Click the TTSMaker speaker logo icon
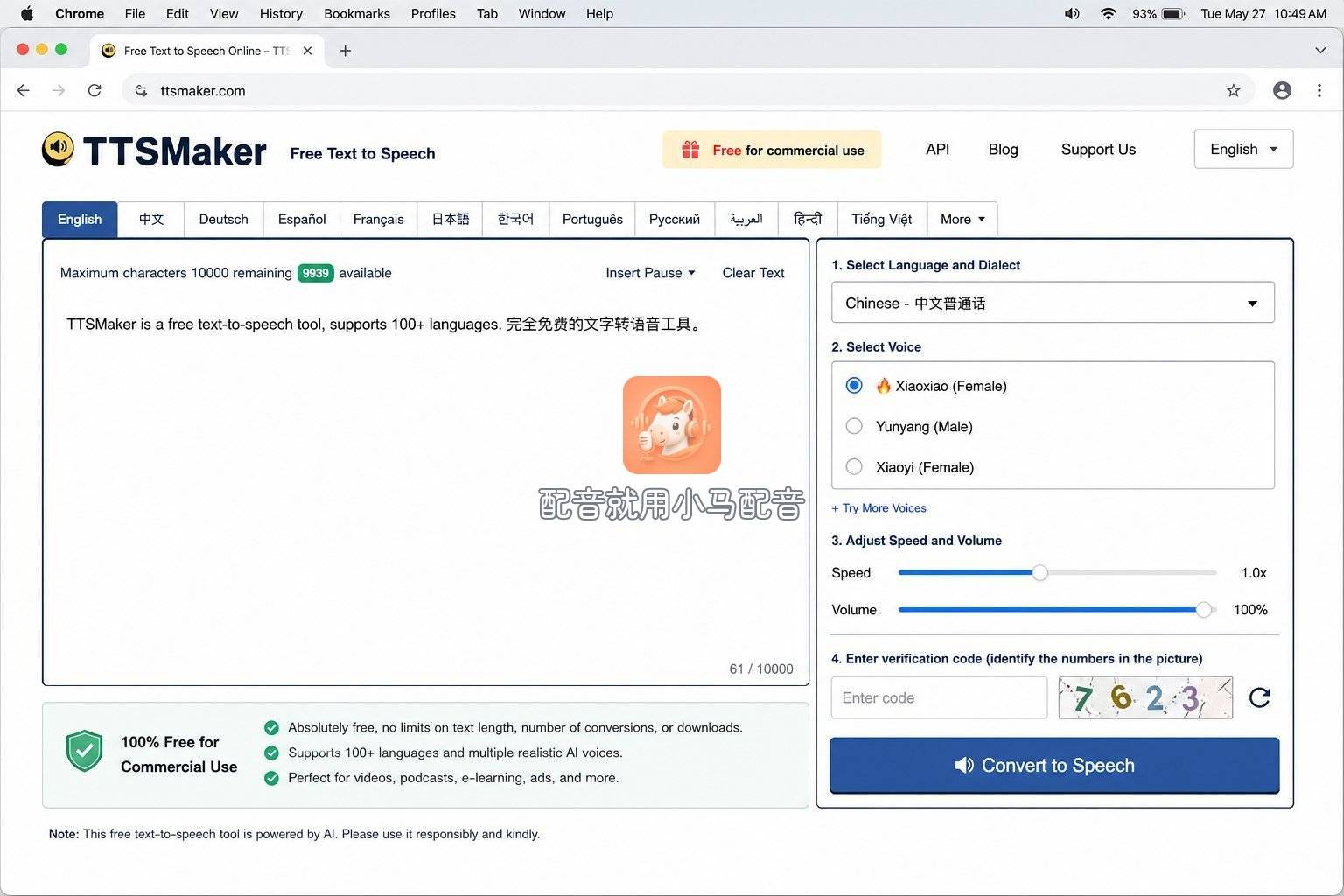 coord(59,150)
